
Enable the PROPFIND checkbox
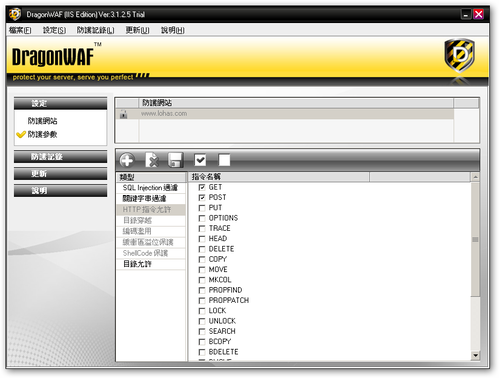tap(202, 291)
